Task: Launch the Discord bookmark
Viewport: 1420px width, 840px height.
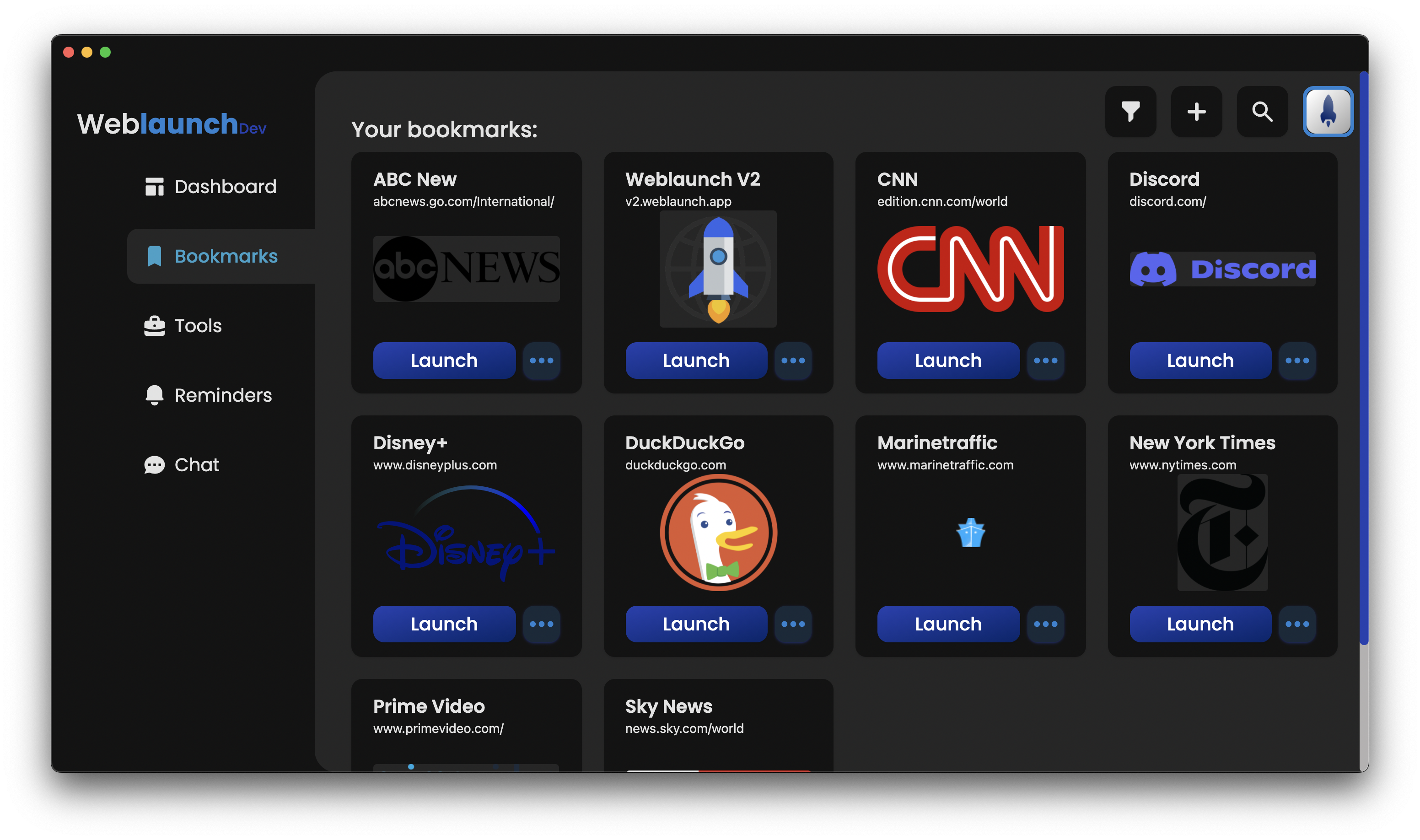Action: [1200, 361]
